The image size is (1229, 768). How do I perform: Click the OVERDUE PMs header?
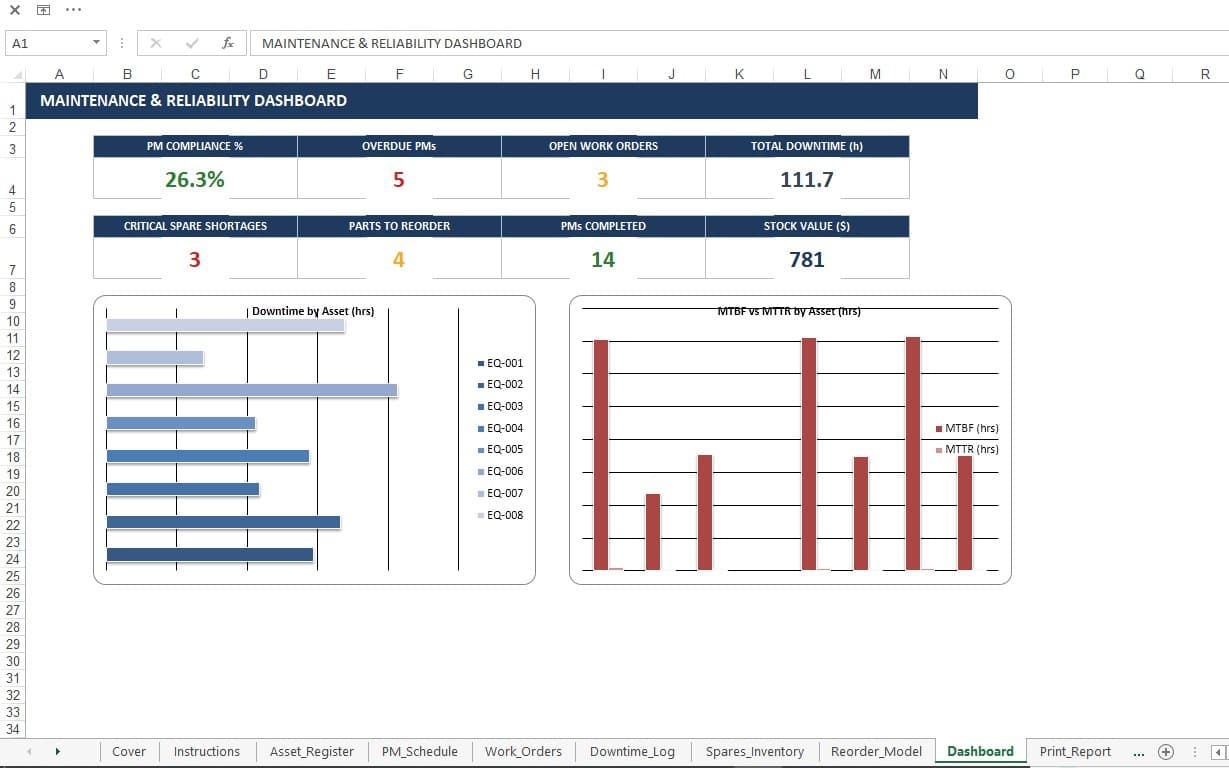point(399,146)
